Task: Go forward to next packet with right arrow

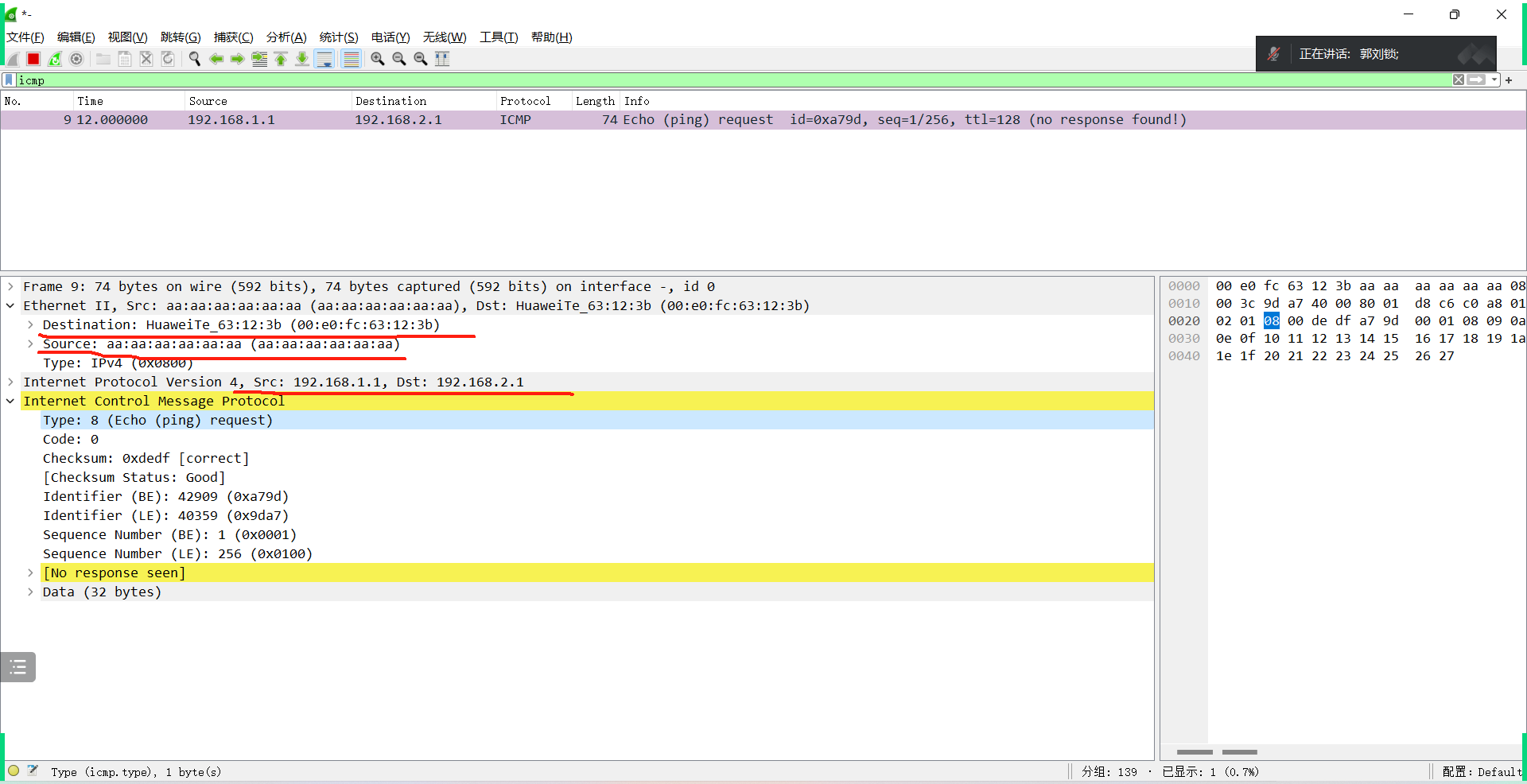Action: click(237, 59)
